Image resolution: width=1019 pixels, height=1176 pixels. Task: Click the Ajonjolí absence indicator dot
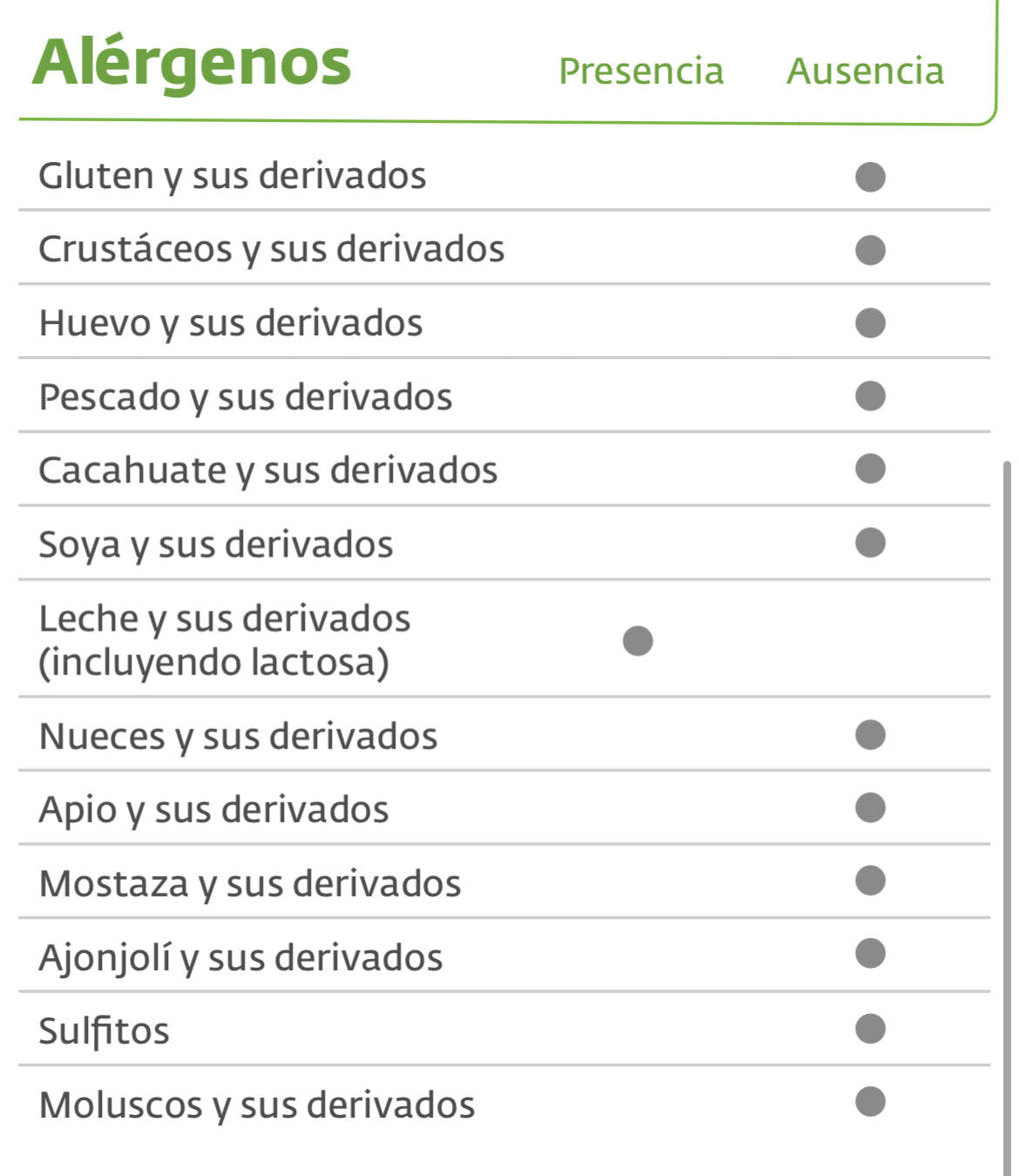pyautogui.click(x=870, y=954)
